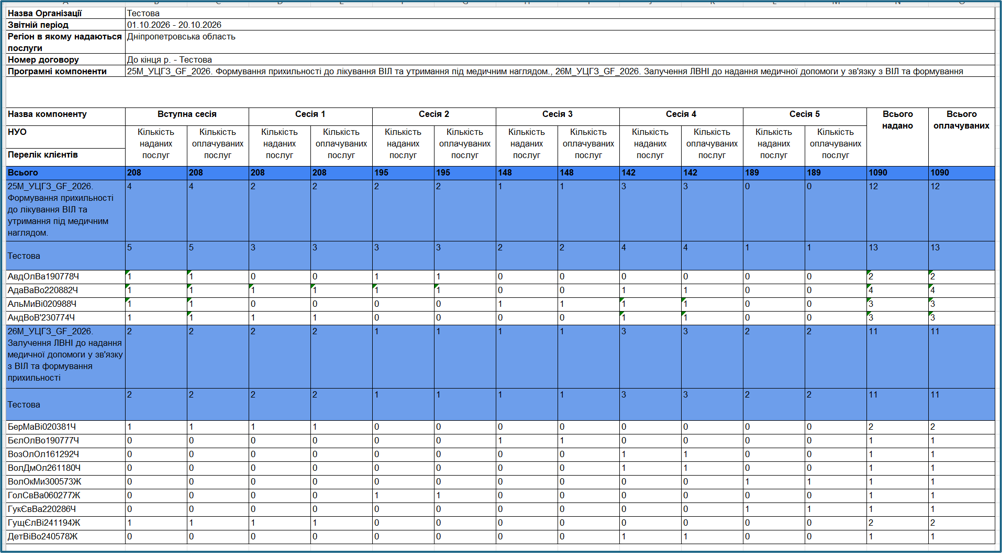Click the "Вступна сесія" column header
Image resolution: width=1002 pixels, height=553 pixels.
pyautogui.click(x=187, y=115)
